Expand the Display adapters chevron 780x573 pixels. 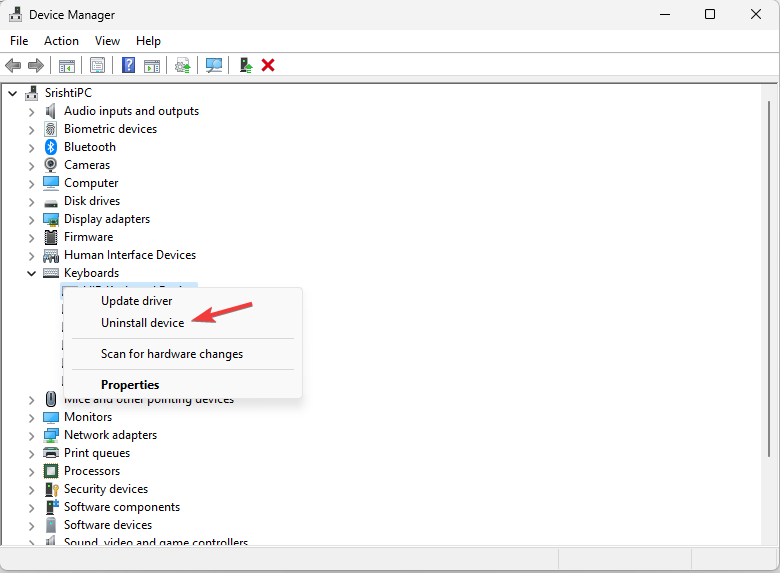[31, 220]
